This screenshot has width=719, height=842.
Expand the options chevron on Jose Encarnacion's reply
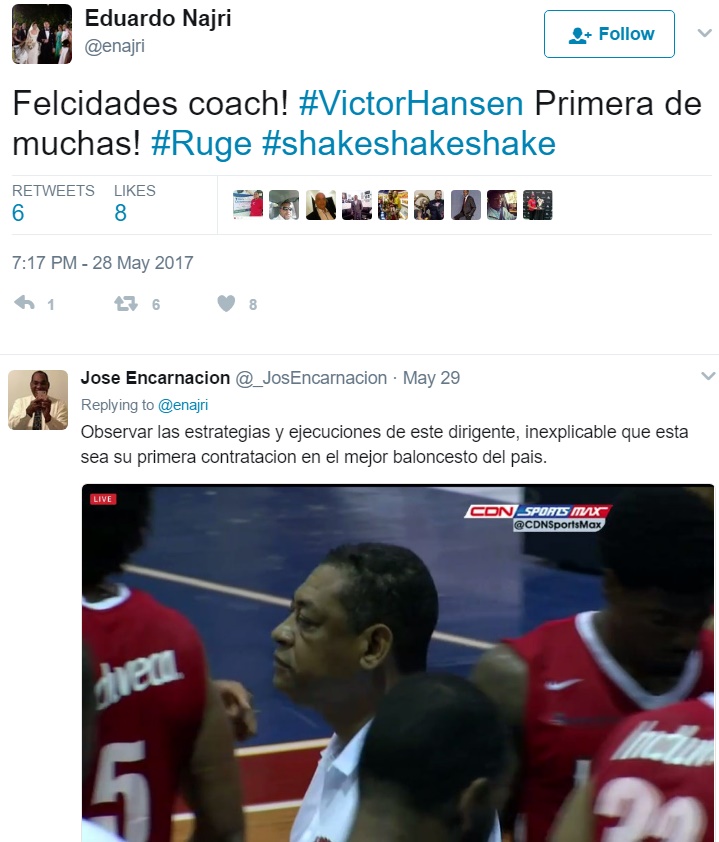708,376
